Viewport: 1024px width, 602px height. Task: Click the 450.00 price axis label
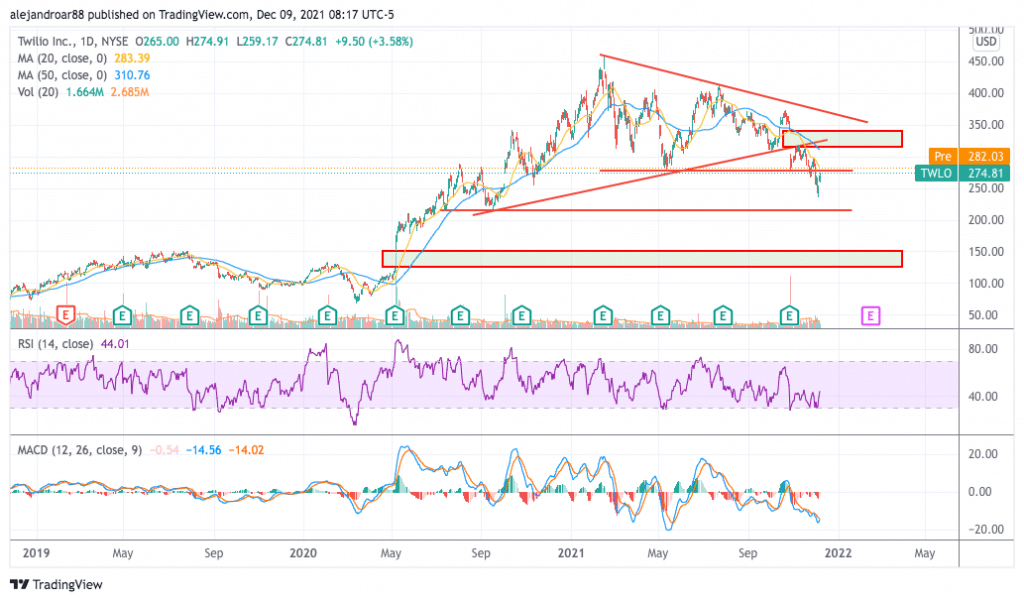985,61
